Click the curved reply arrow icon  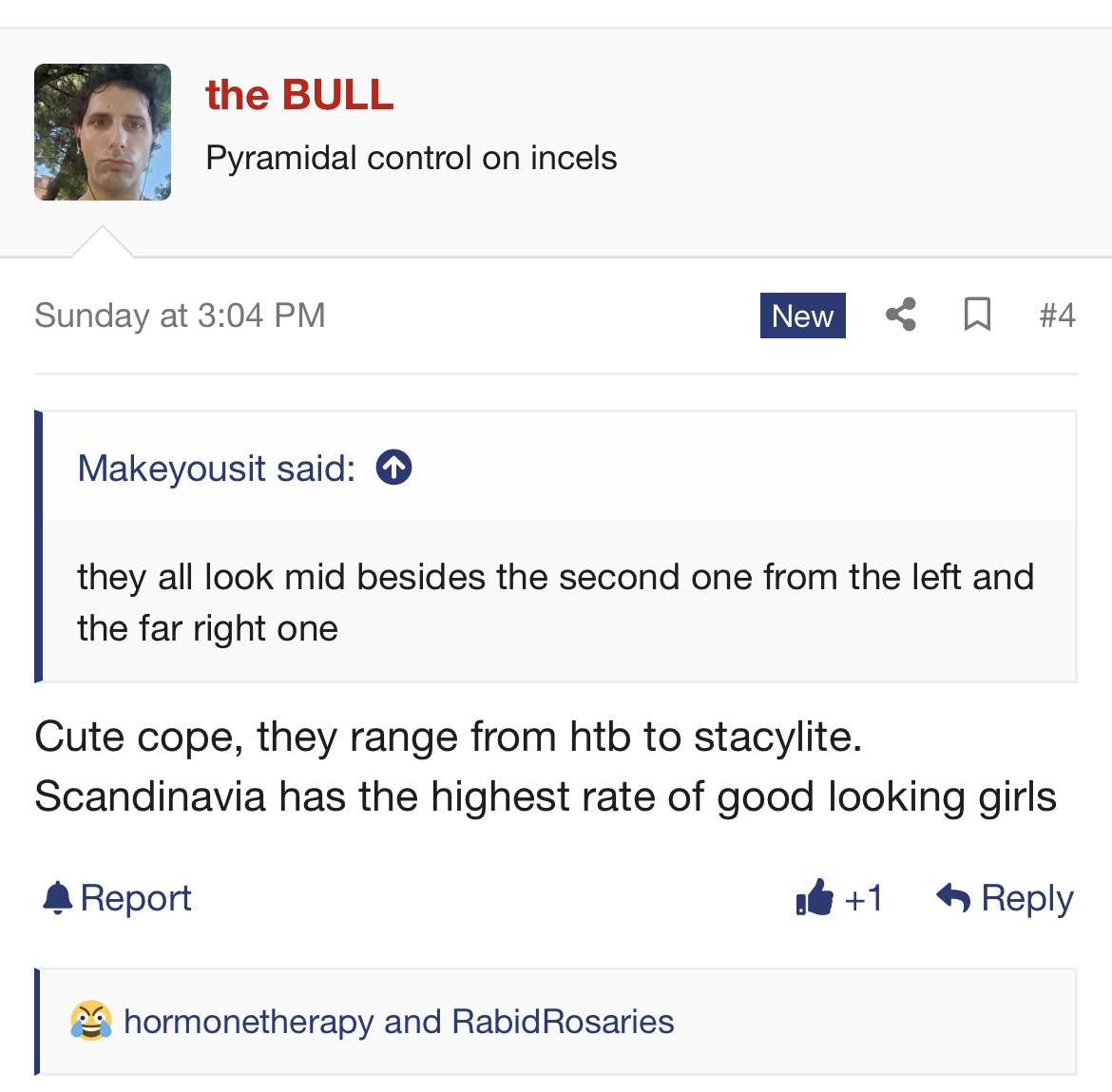point(953,898)
